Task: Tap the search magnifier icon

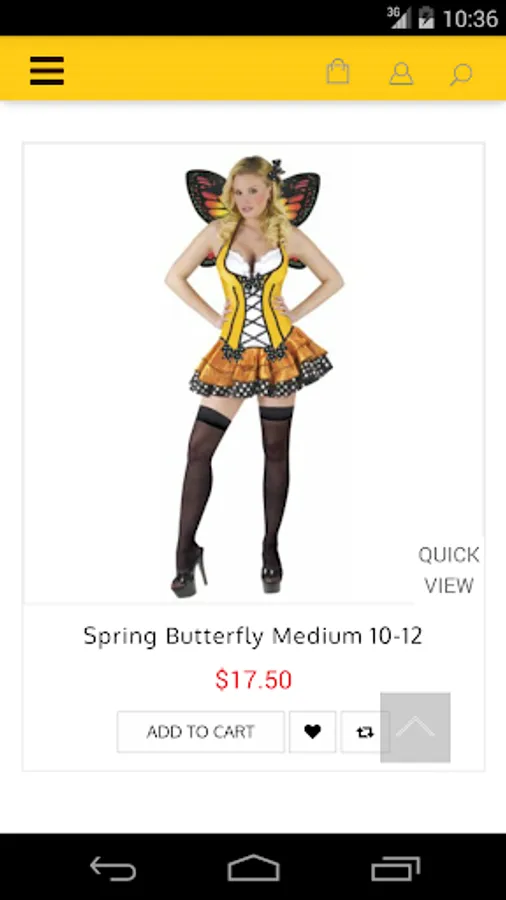Action: coord(461,75)
